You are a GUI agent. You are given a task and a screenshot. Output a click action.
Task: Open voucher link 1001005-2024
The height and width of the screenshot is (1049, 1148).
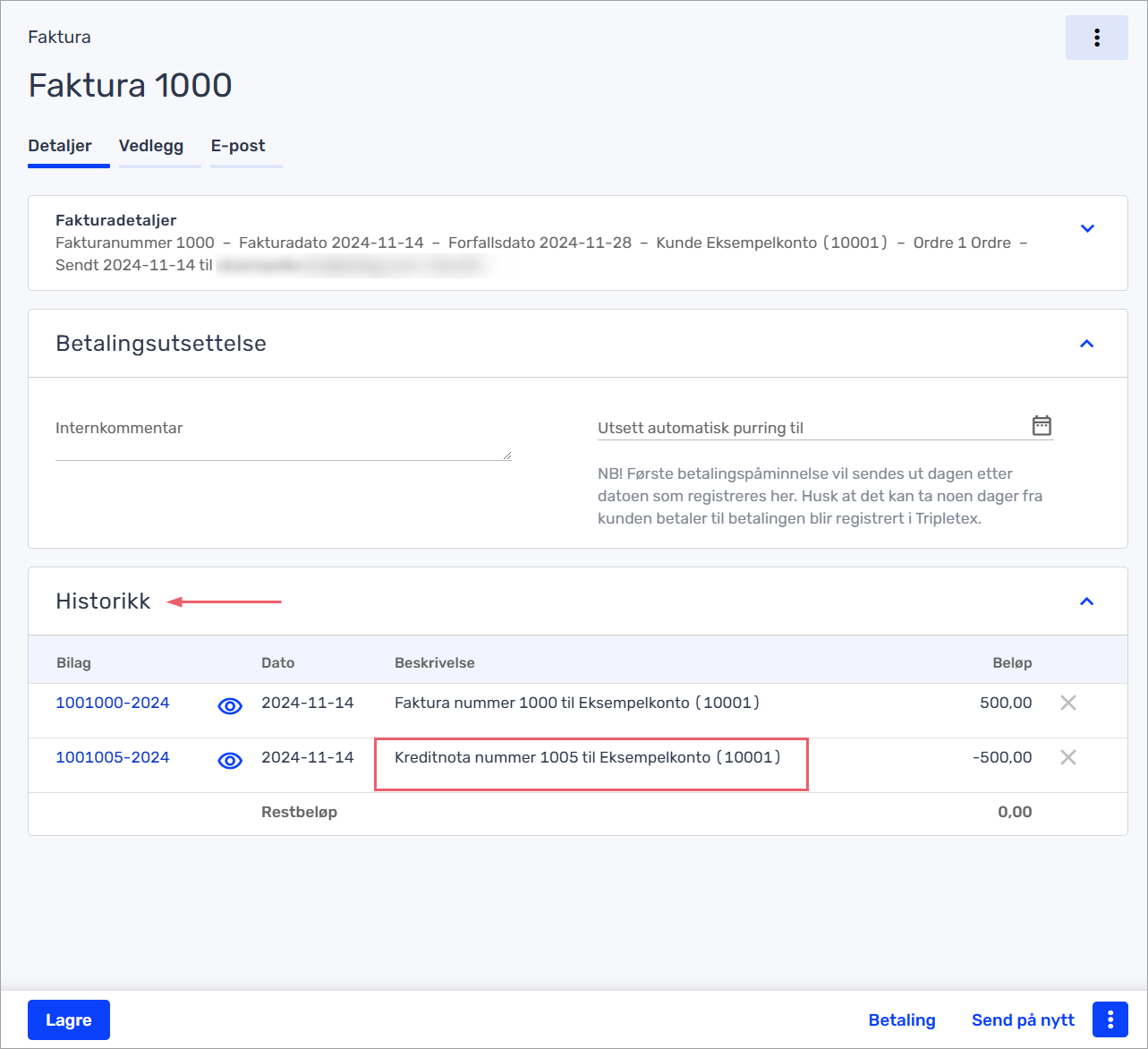click(x=113, y=757)
